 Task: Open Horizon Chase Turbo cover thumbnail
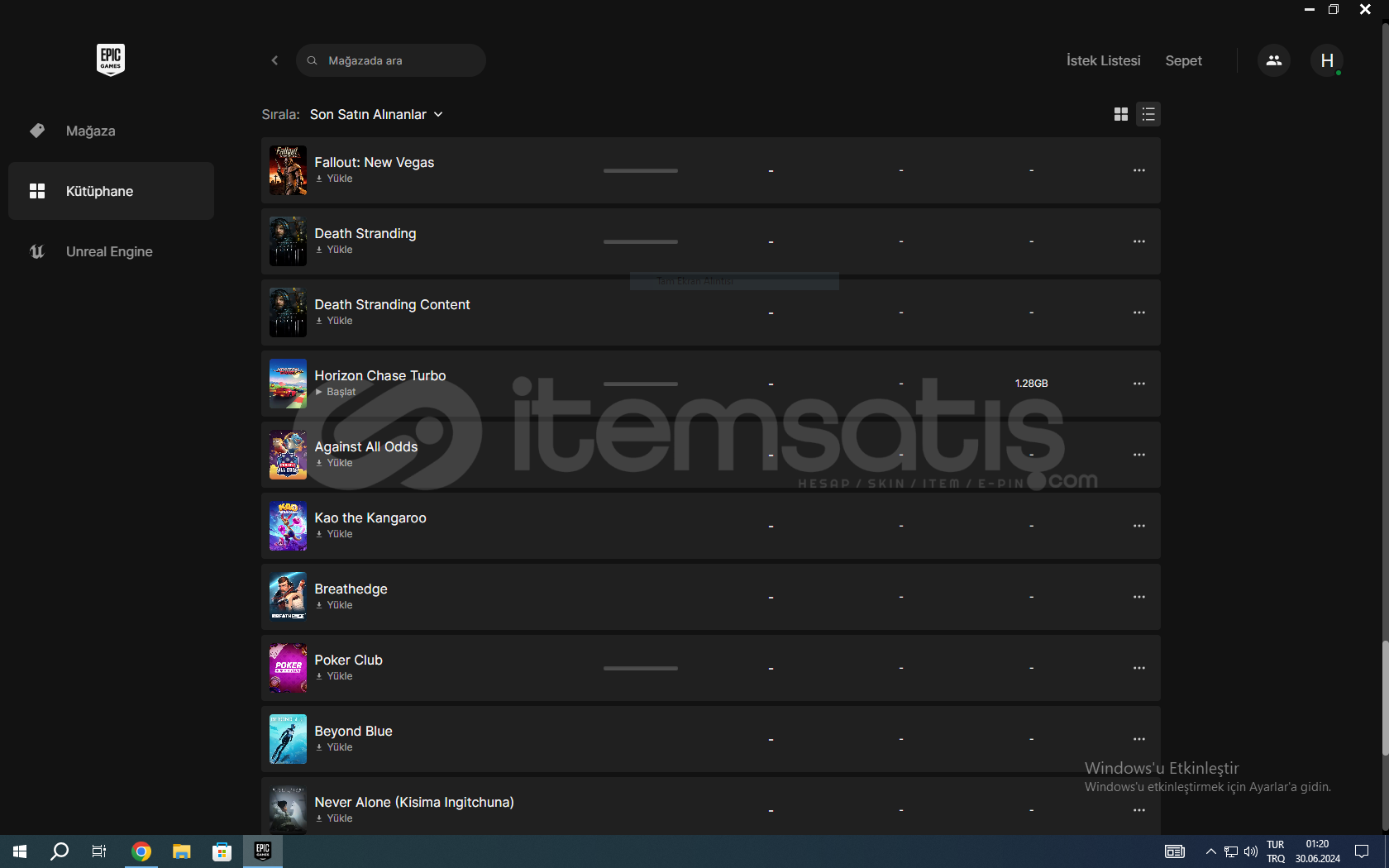coord(288,384)
